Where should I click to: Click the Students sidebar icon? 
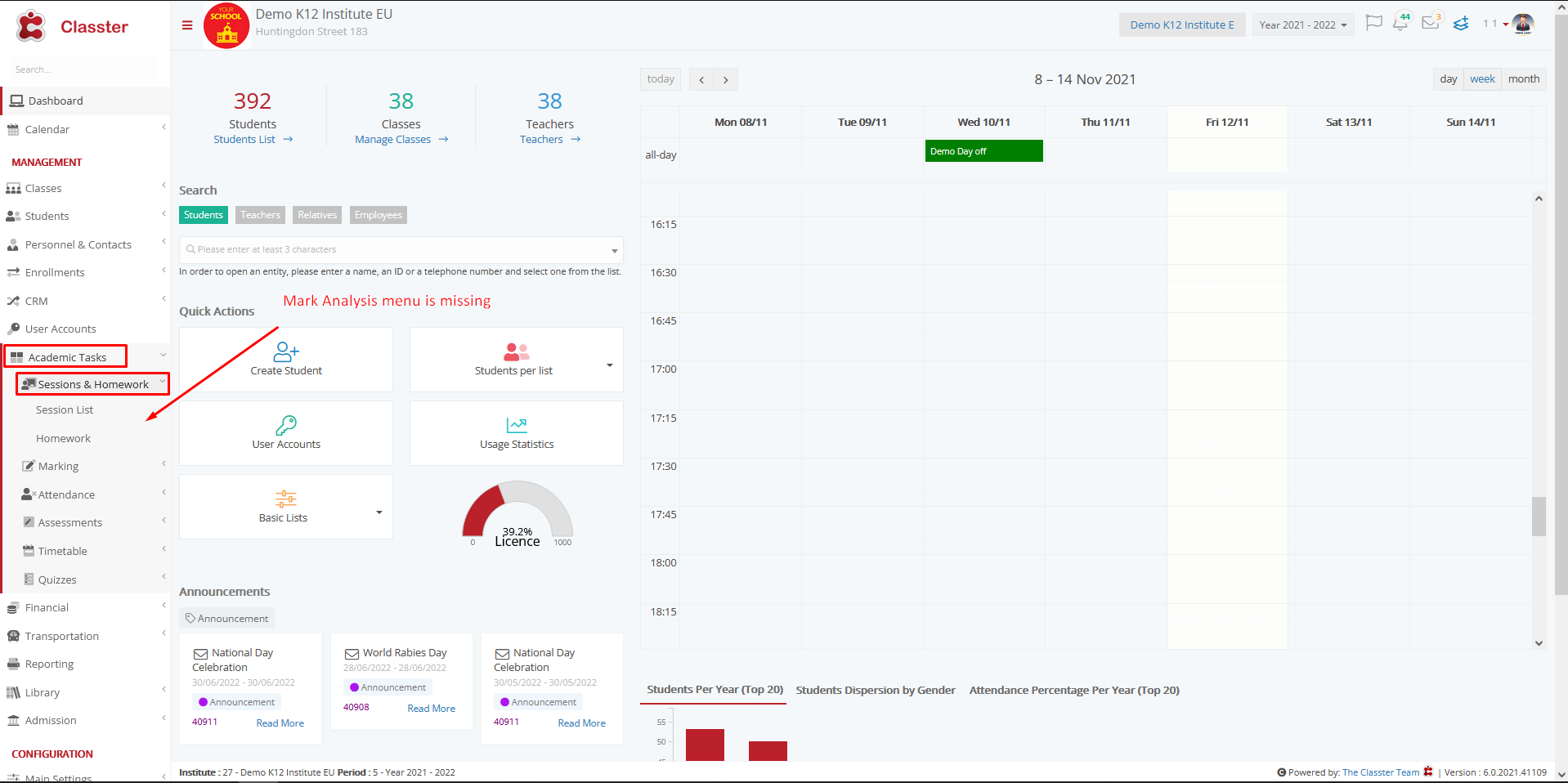(x=13, y=216)
